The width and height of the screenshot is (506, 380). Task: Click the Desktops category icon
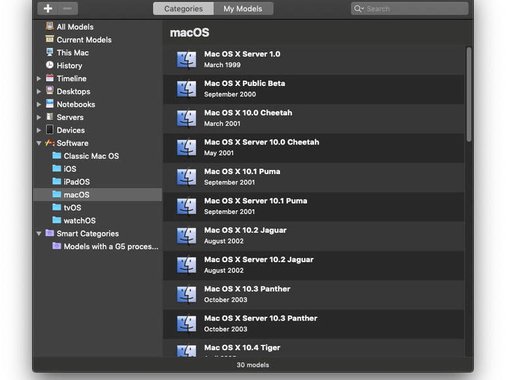(x=50, y=91)
